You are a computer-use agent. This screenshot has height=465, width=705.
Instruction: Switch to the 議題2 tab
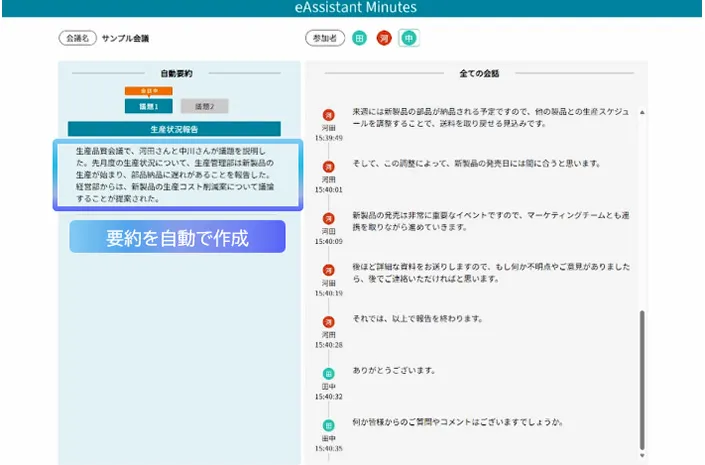[x=205, y=106]
